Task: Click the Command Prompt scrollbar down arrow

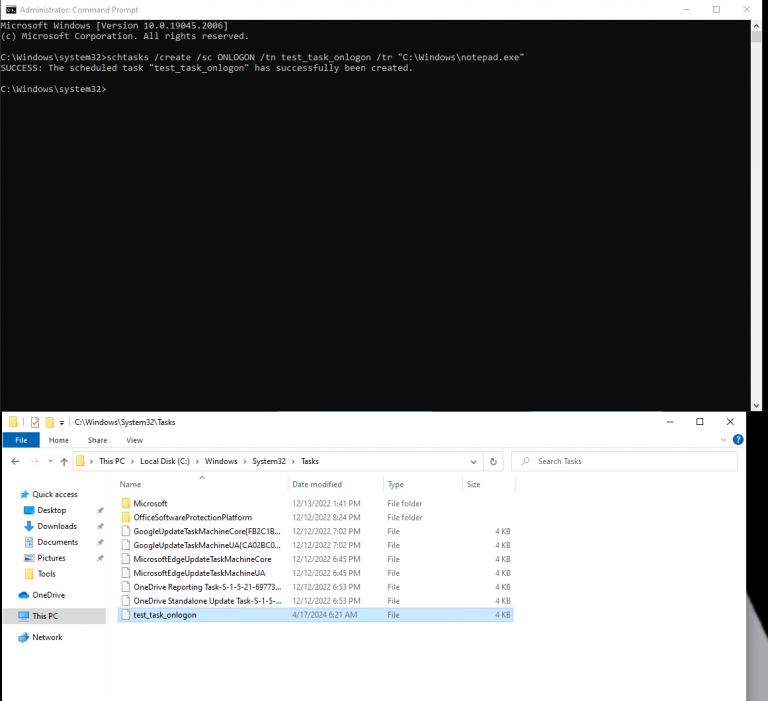Action: (756, 405)
